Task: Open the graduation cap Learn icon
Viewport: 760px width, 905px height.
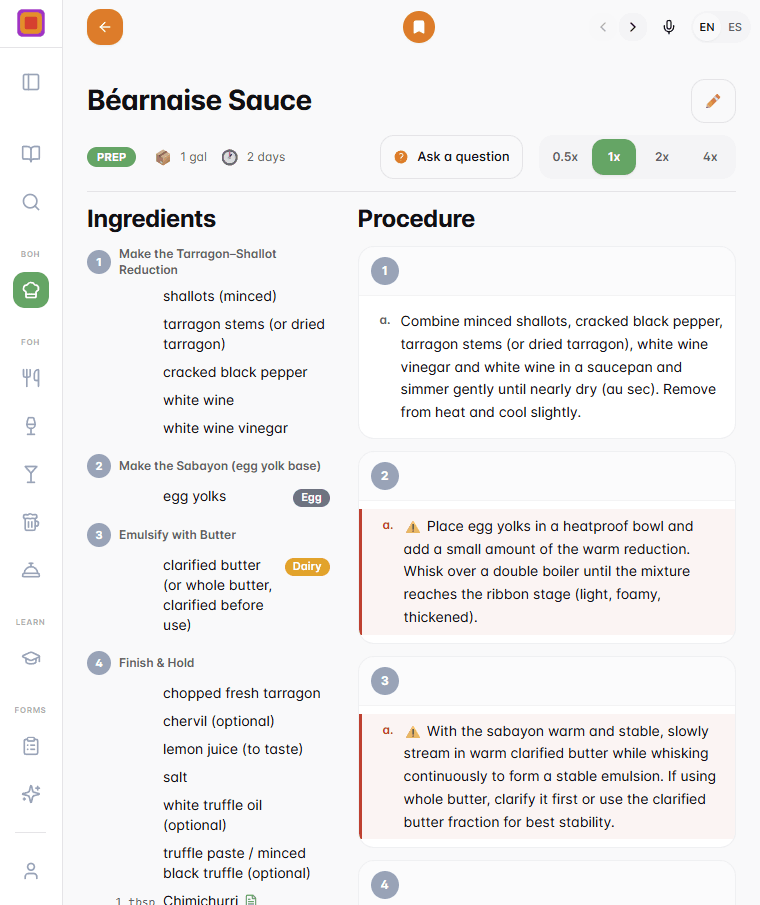Action: (31, 658)
